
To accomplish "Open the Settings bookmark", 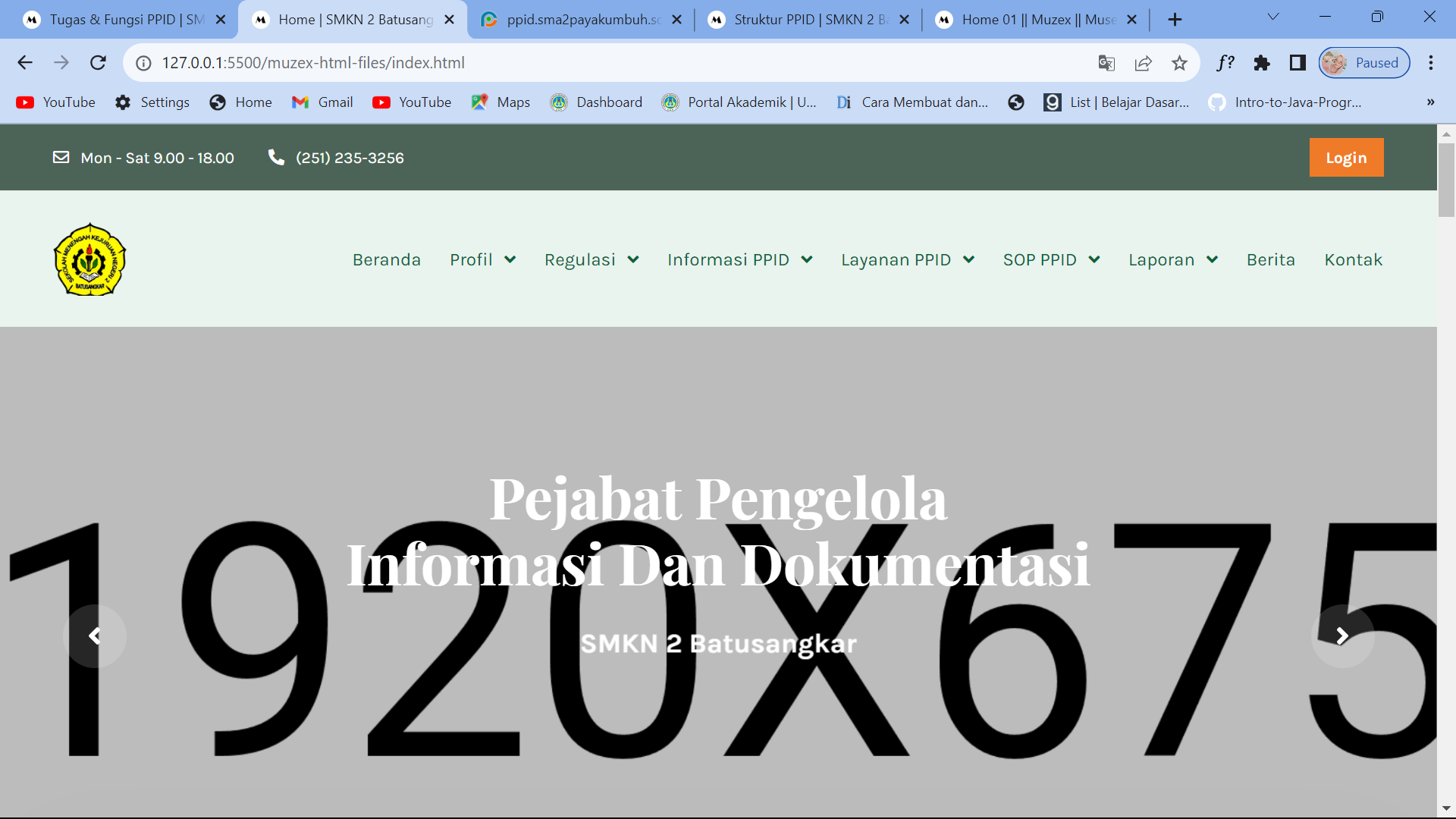I will tap(152, 102).
